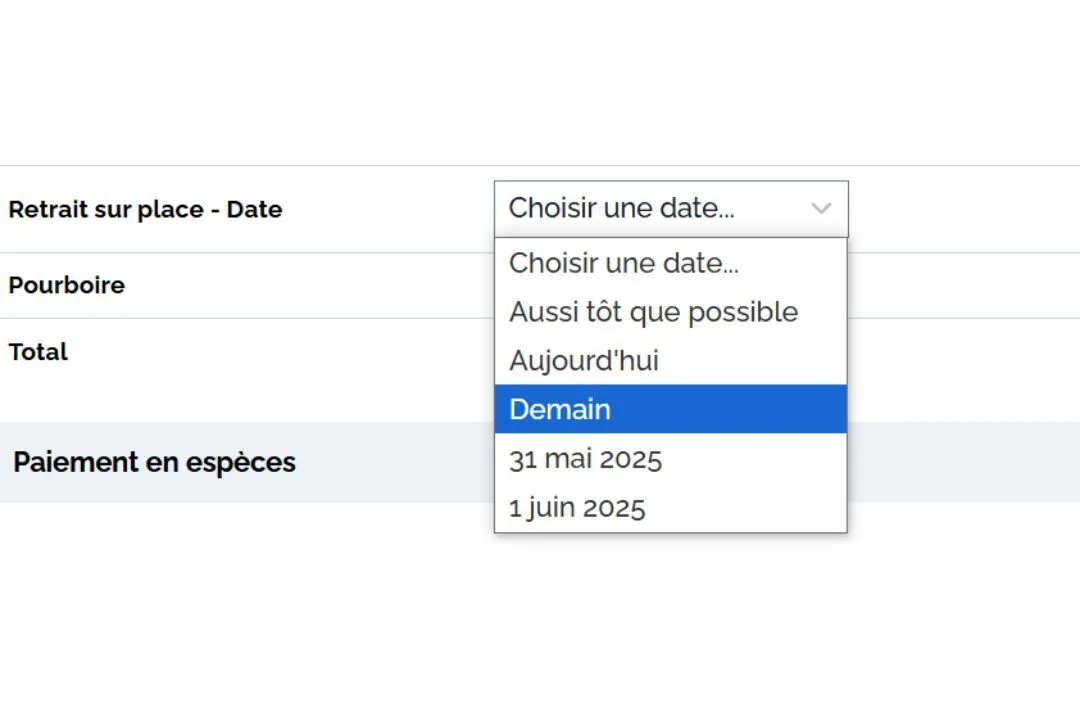
Task: Choose the May 31 date entry
Action: [x=671, y=458]
